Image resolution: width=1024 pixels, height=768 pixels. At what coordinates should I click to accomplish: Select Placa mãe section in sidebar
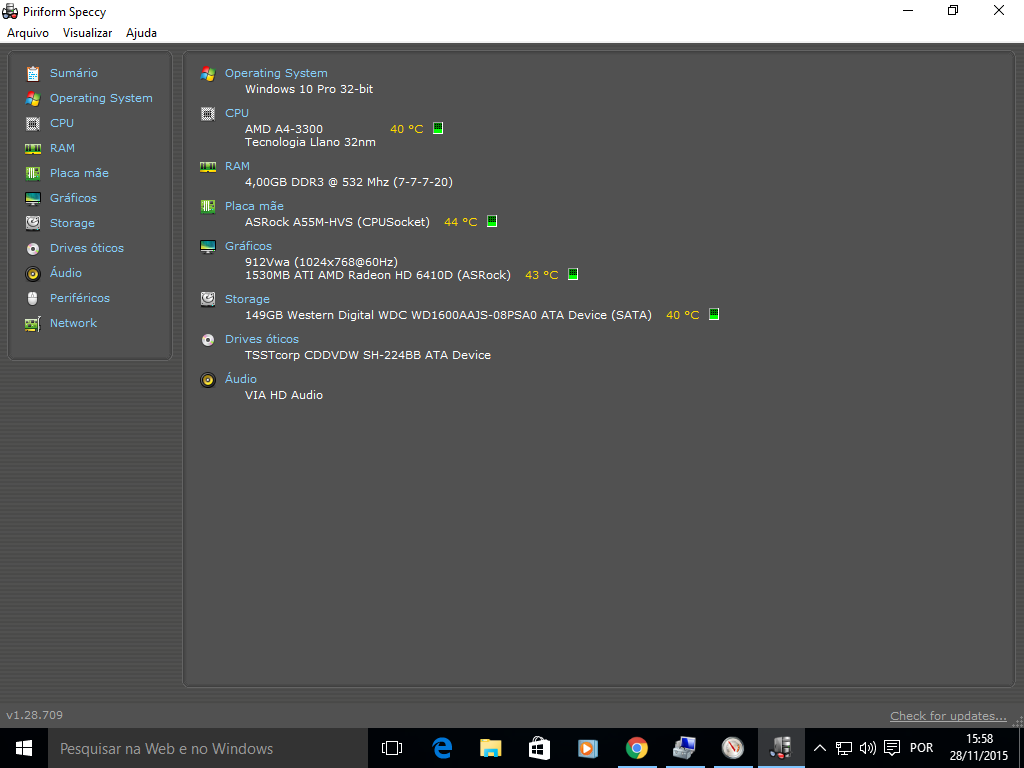[80, 173]
